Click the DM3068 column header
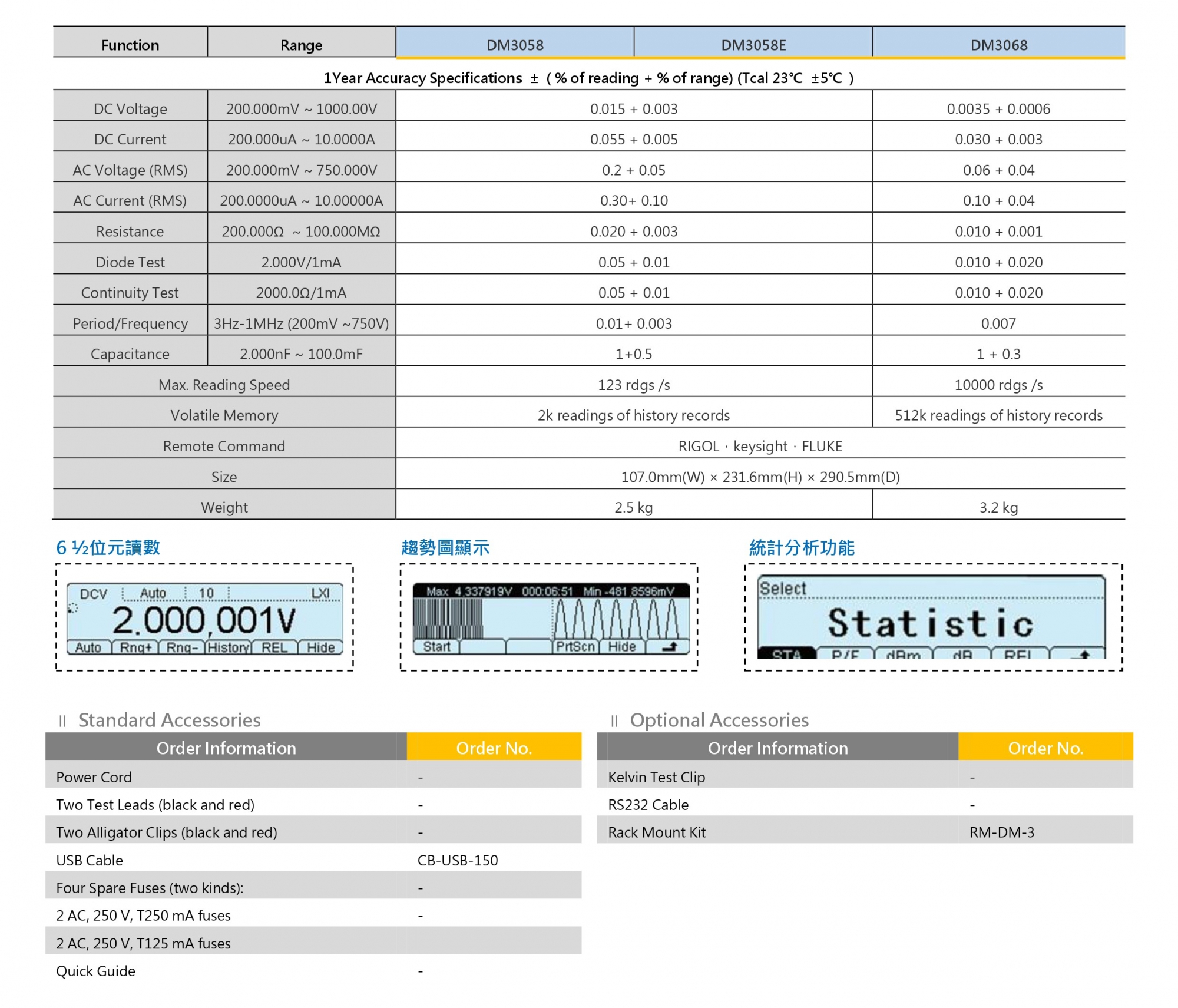Viewport: 1178px width, 1008px height. (998, 45)
